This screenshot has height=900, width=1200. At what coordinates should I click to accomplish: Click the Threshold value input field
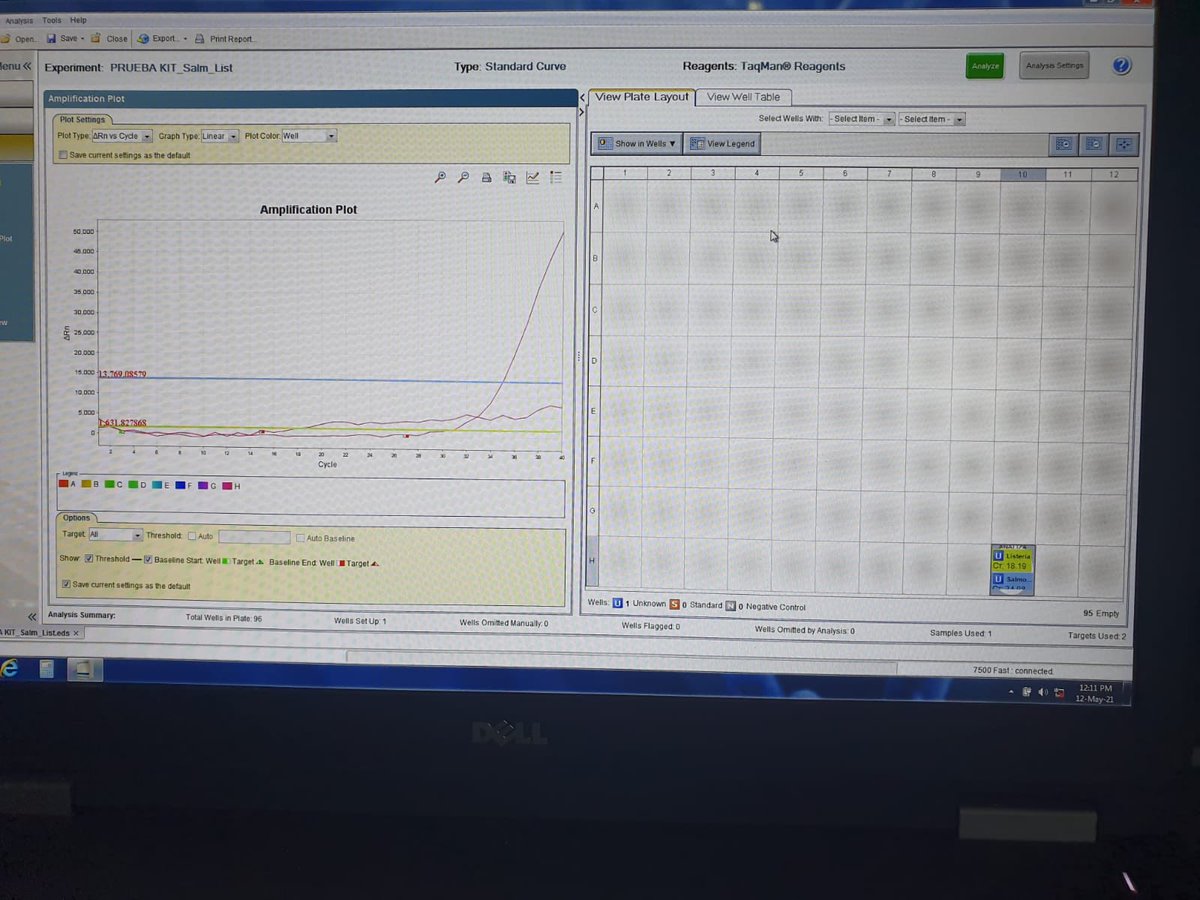(254, 538)
